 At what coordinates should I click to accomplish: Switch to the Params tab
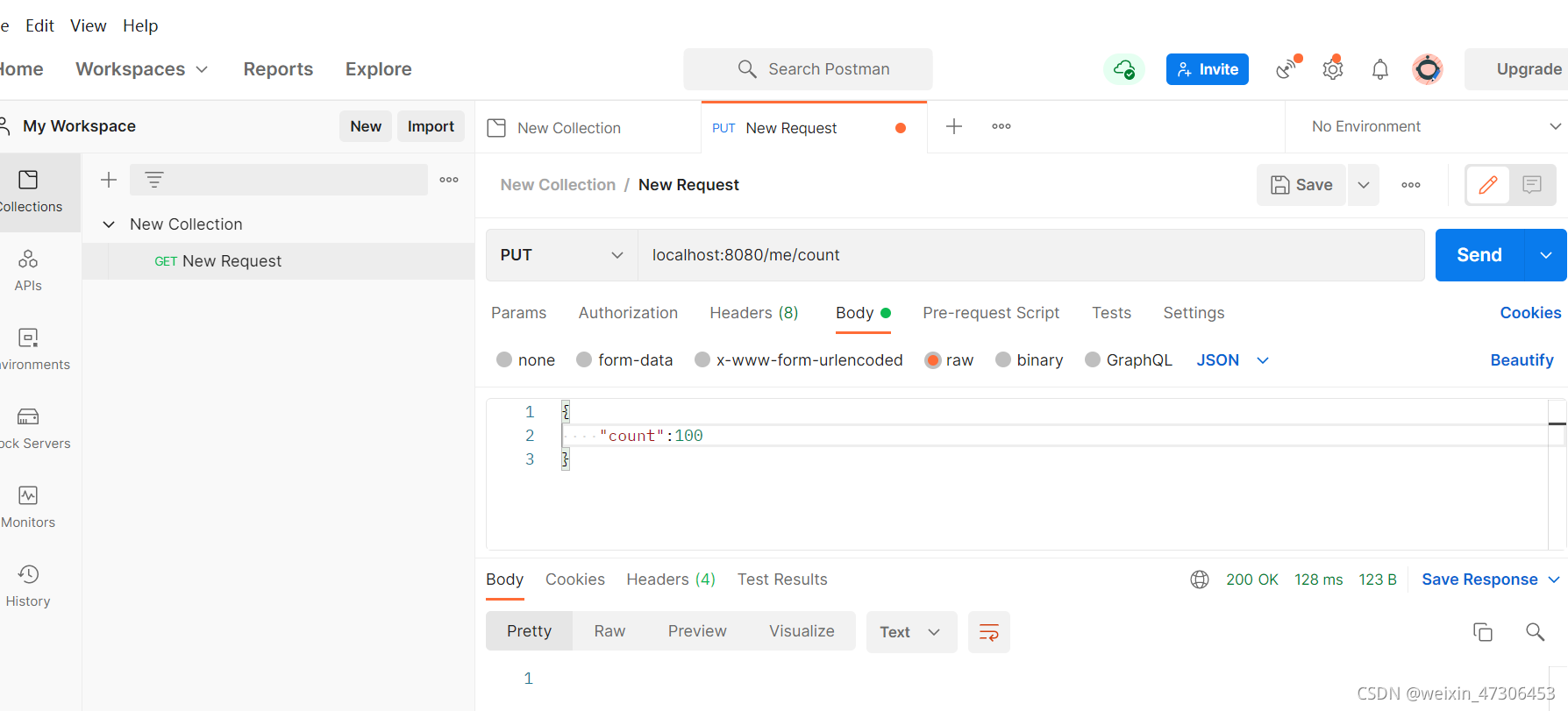pos(518,313)
